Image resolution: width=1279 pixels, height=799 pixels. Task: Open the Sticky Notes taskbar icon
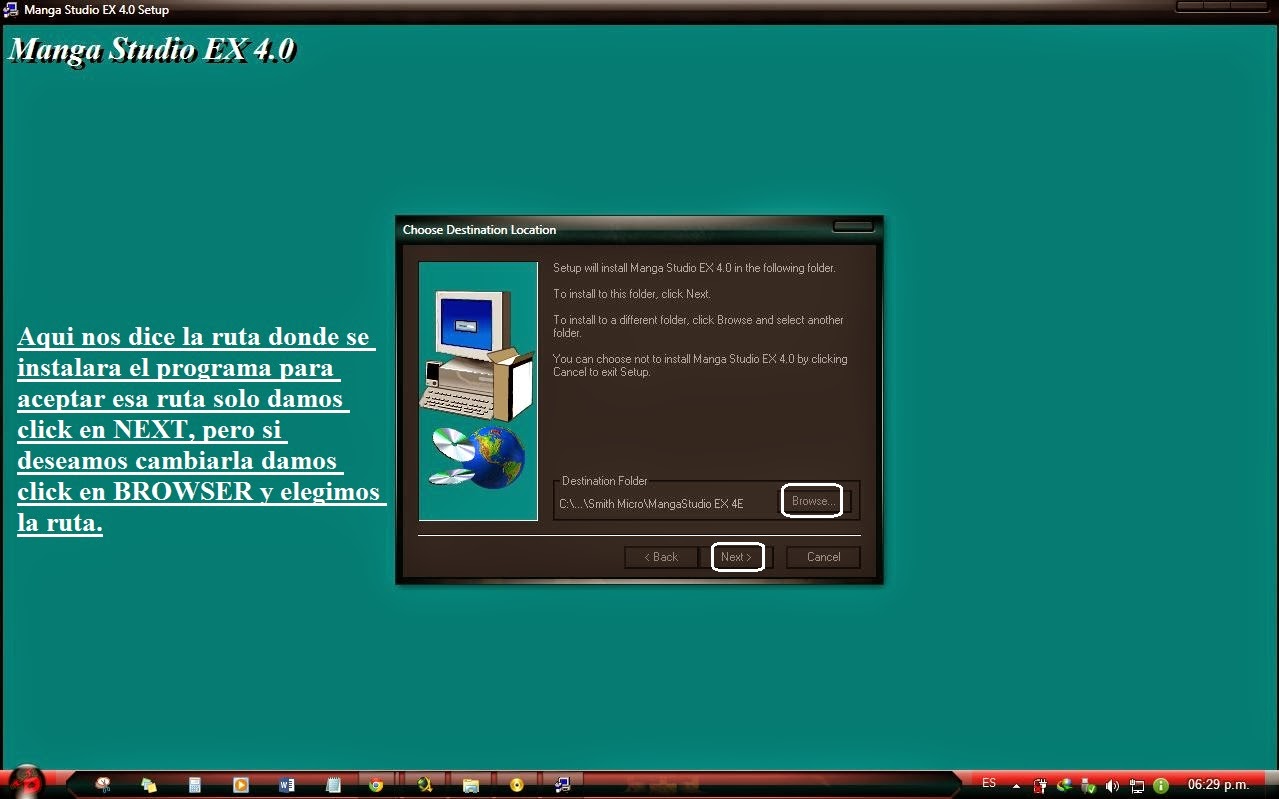coord(149,785)
